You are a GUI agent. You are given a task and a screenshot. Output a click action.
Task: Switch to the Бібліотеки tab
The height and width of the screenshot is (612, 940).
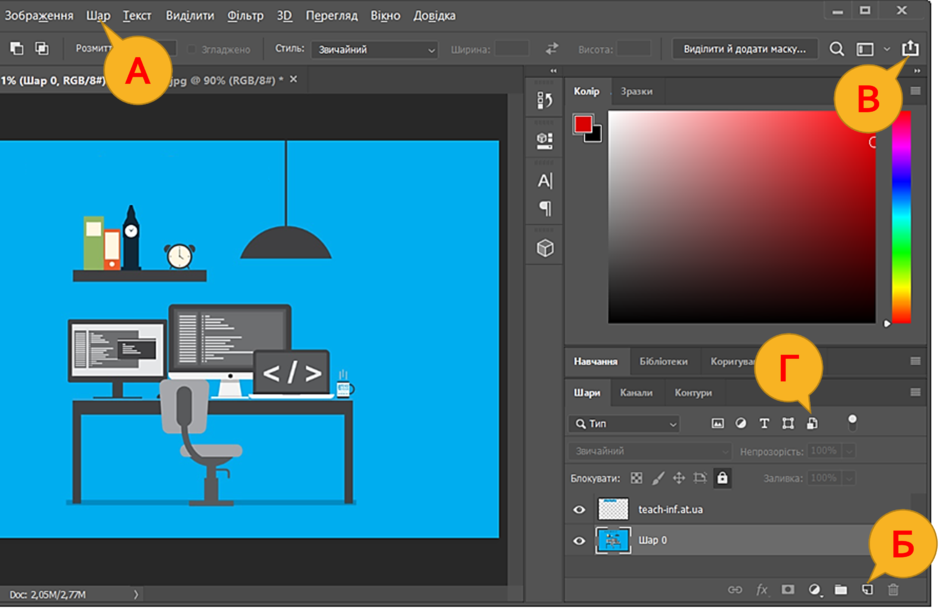(x=664, y=362)
